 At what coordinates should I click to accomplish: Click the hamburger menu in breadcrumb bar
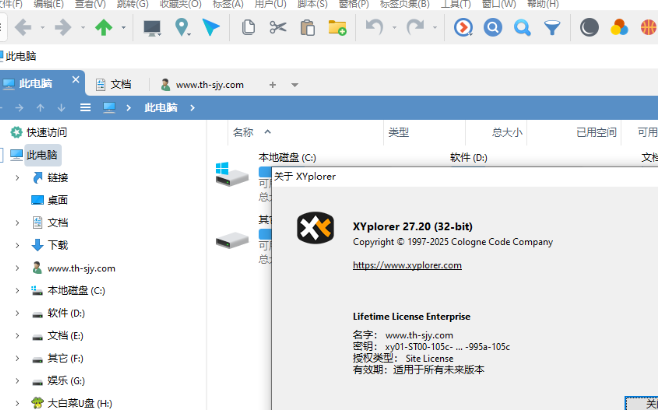pyautogui.click(x=86, y=108)
